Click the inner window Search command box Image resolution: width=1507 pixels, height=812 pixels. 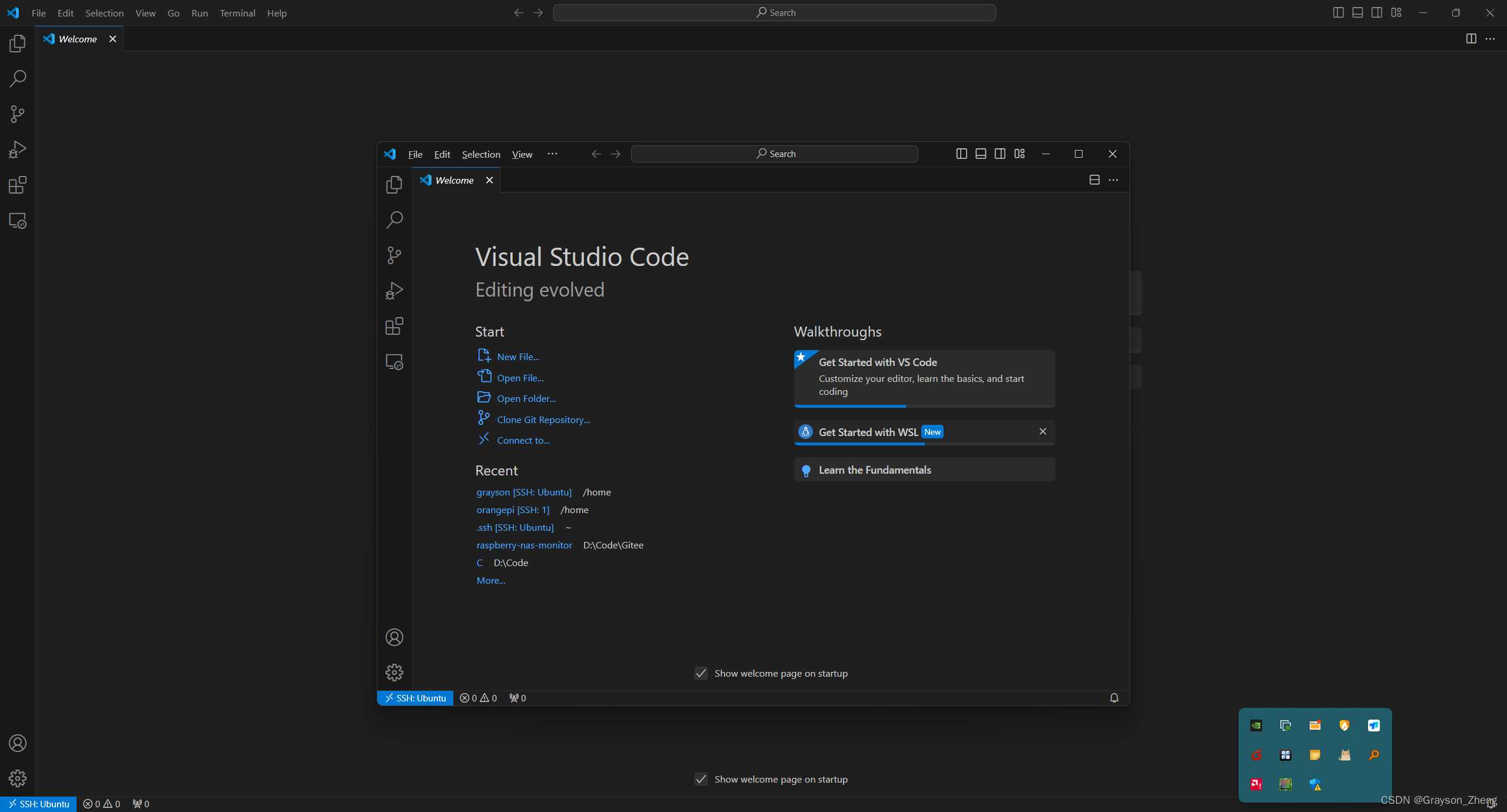point(774,154)
